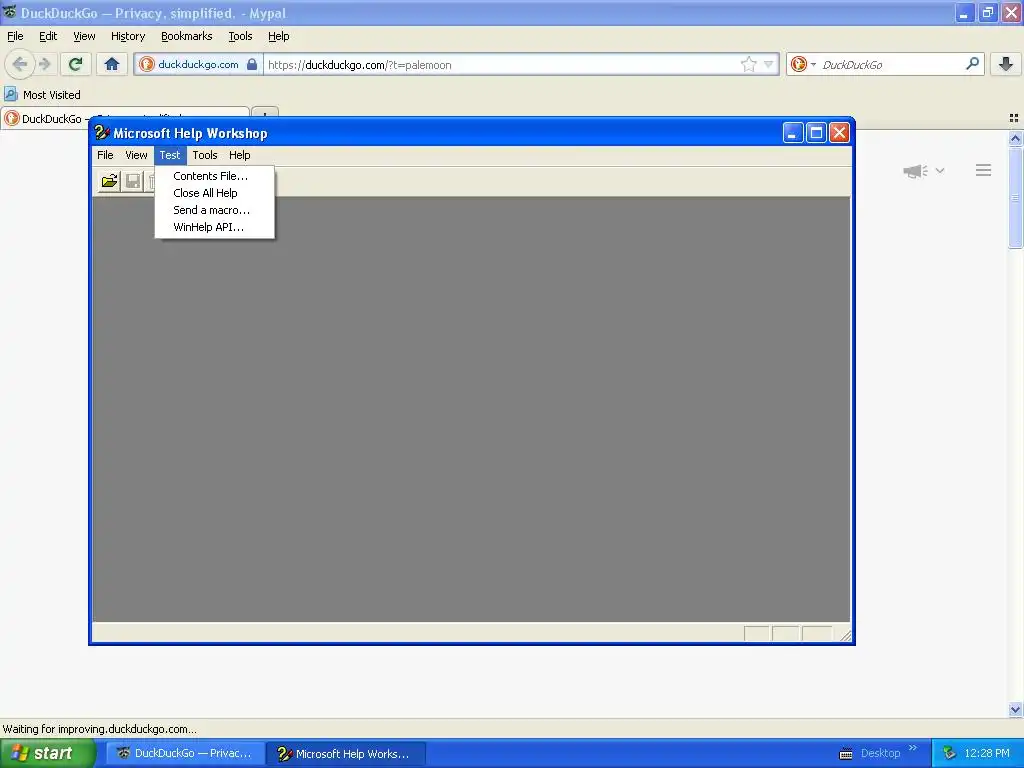Collapse the highlighted Test menu
1024x768 pixels.
click(170, 155)
